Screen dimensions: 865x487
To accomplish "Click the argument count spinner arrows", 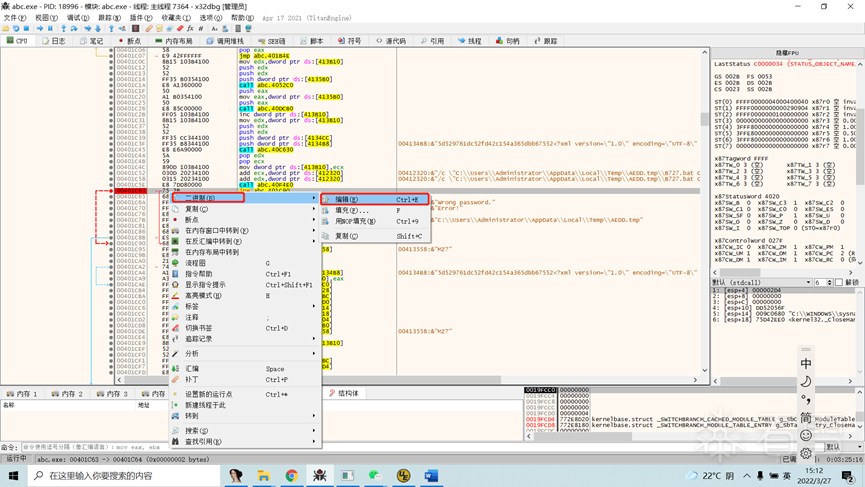I will 829,282.
